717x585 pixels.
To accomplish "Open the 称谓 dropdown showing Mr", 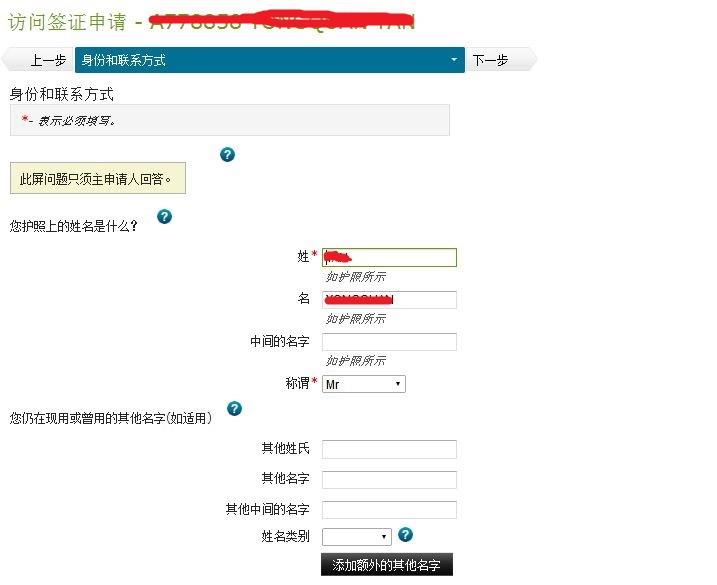I will (x=364, y=384).
